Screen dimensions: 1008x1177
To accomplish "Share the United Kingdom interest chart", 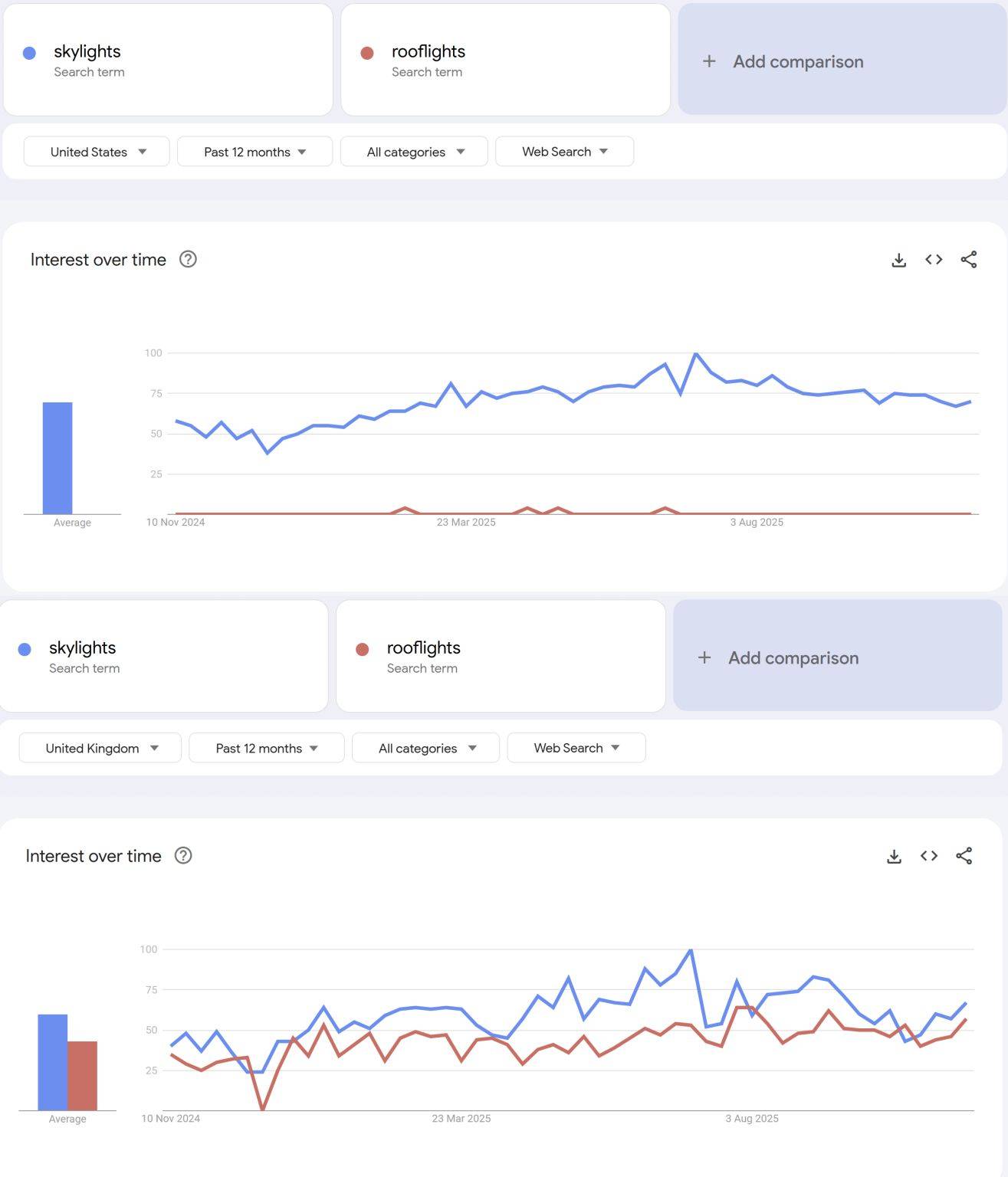I will coord(964,856).
